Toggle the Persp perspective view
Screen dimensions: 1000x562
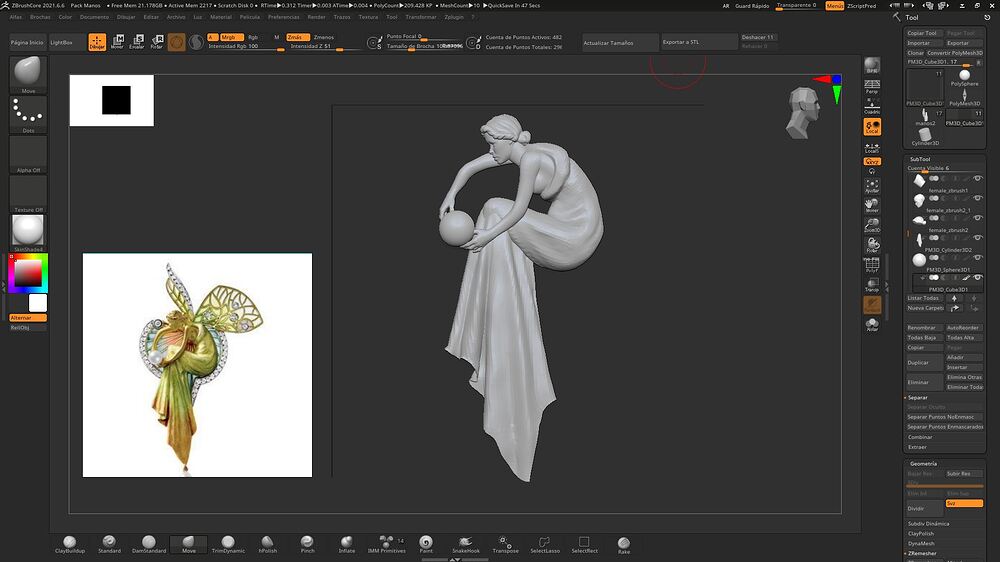872,87
